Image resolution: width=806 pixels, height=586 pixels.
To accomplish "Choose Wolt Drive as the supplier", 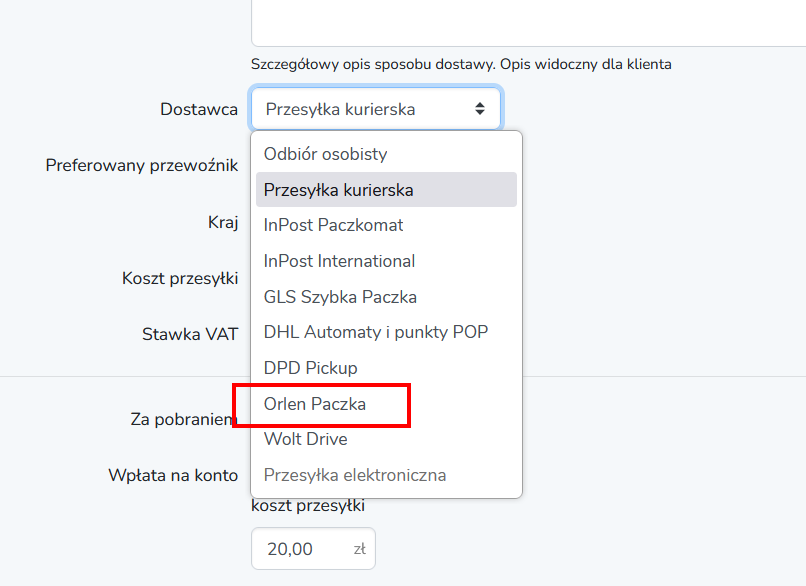I will click(305, 439).
